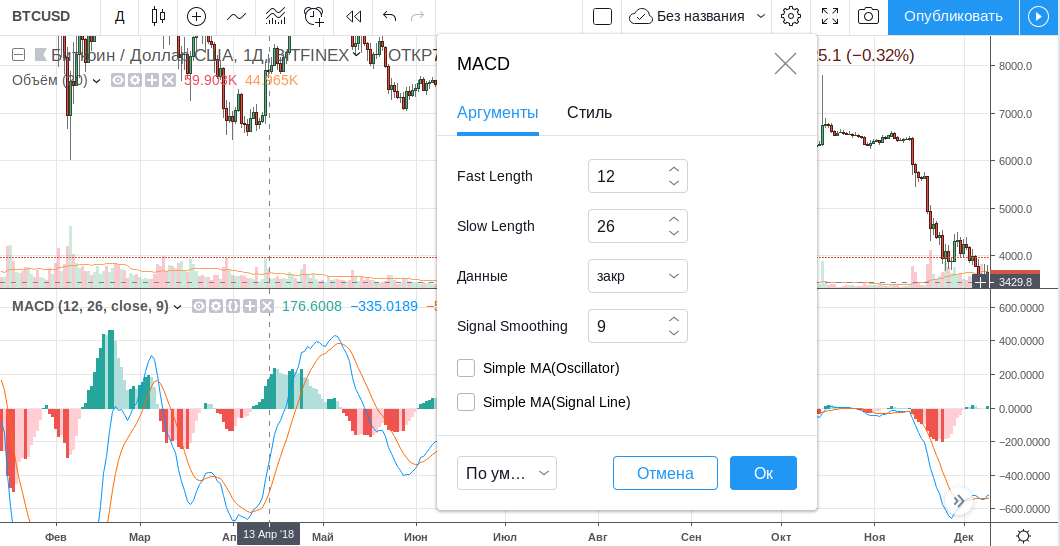The height and width of the screenshot is (546, 1060).
Task: Take a chart snapshot with camera icon
Action: (869, 16)
